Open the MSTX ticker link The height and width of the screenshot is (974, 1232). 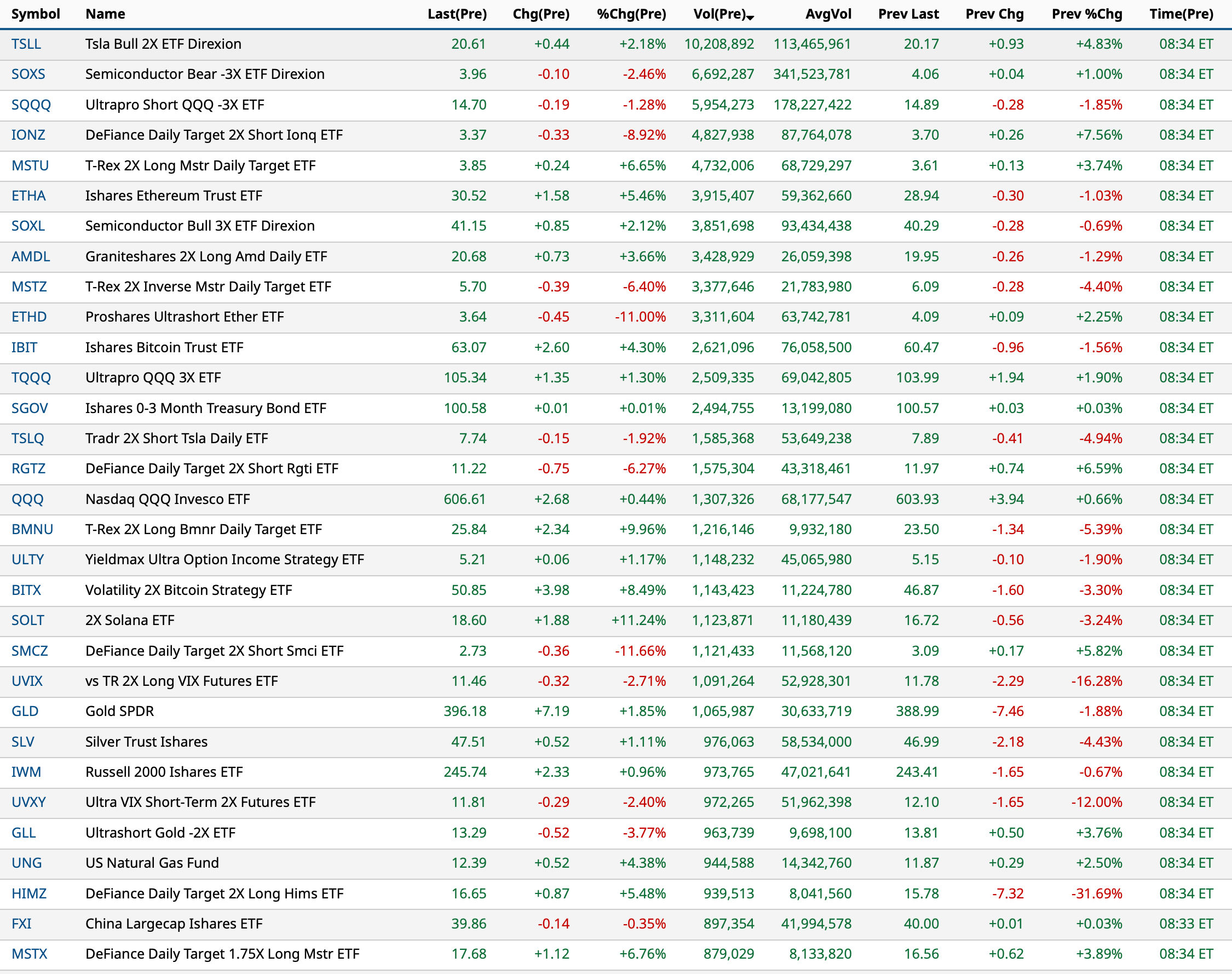(29, 954)
